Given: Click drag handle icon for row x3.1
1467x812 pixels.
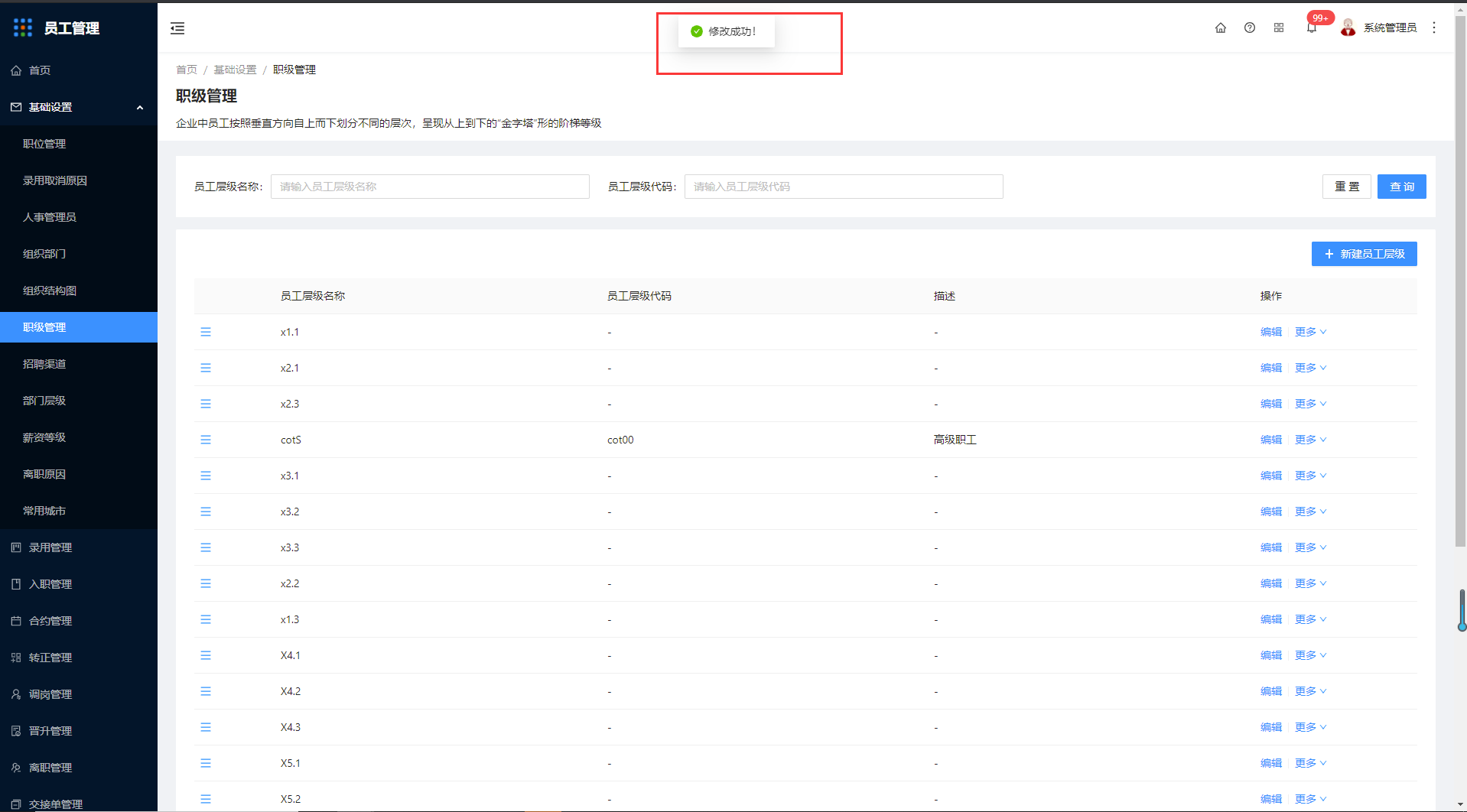Looking at the screenshot, I should [206, 476].
